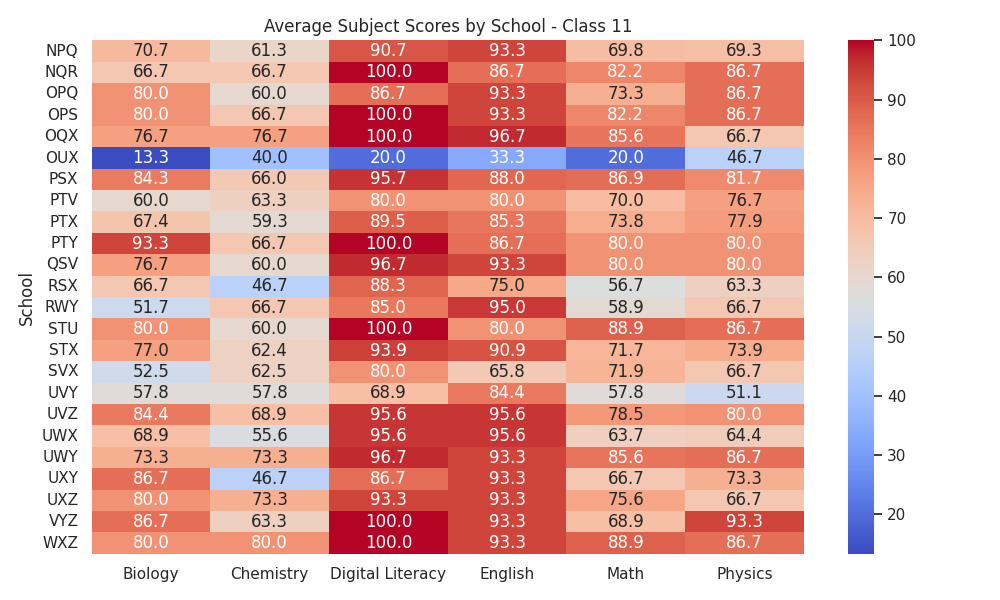
Task: Select the UWX Chemistry cell with 55.6
Action: 269,435
